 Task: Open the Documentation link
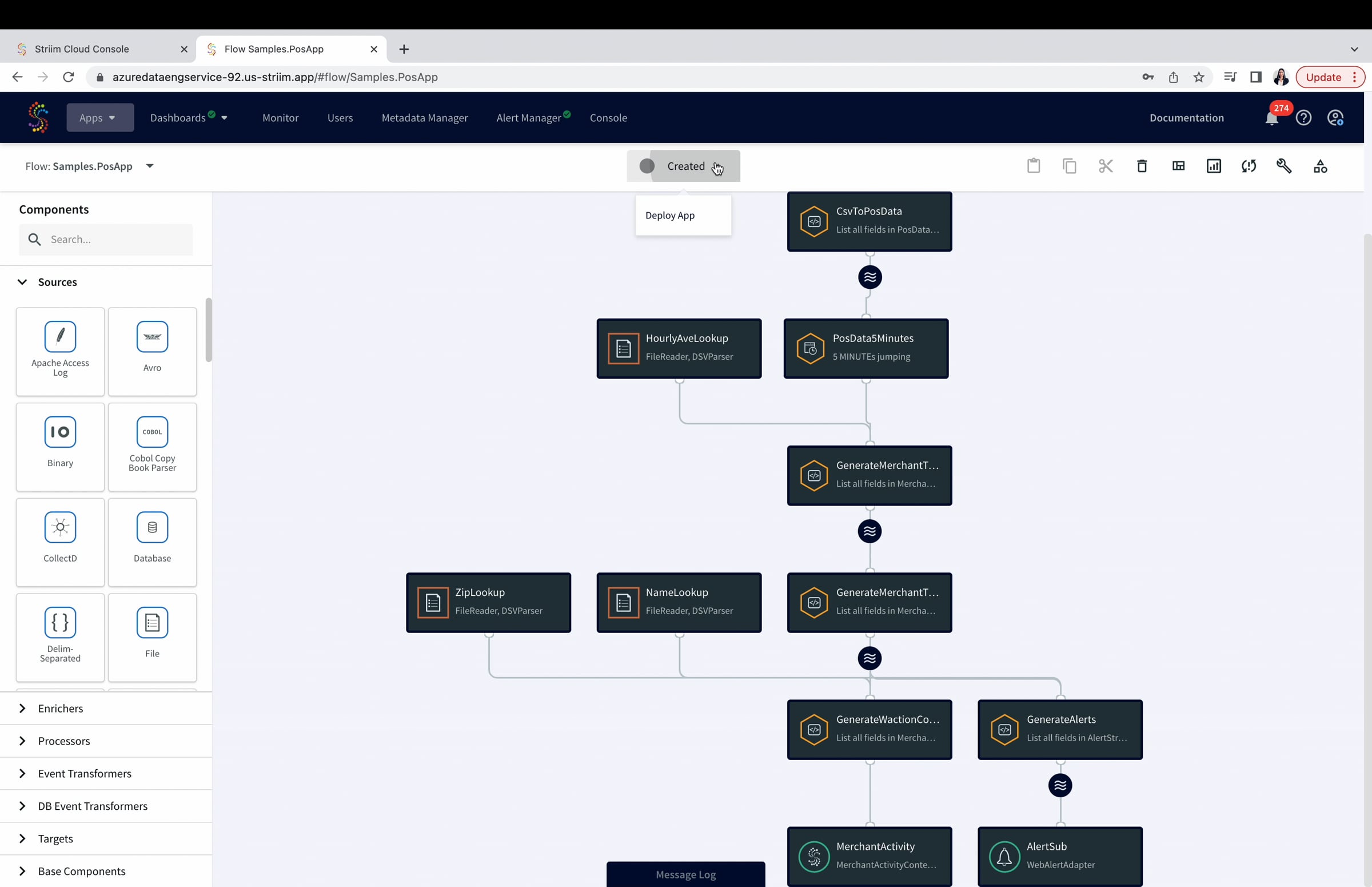[1186, 118]
